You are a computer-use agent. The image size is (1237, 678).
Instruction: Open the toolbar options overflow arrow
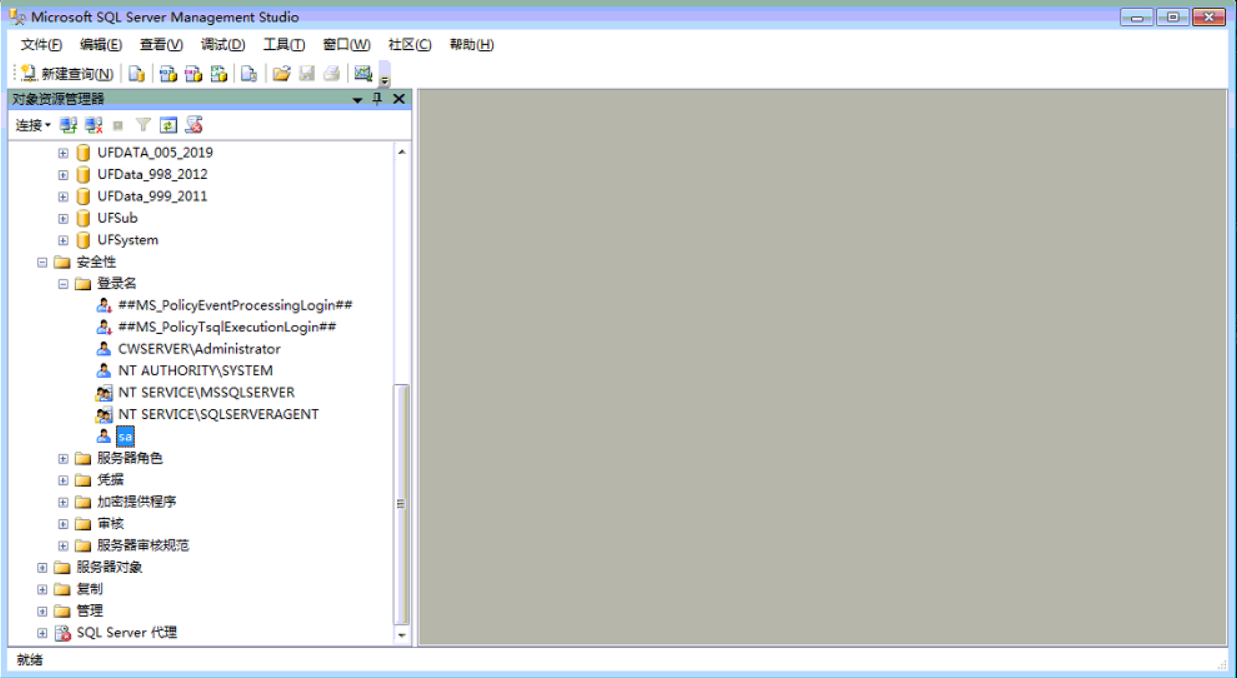385,77
